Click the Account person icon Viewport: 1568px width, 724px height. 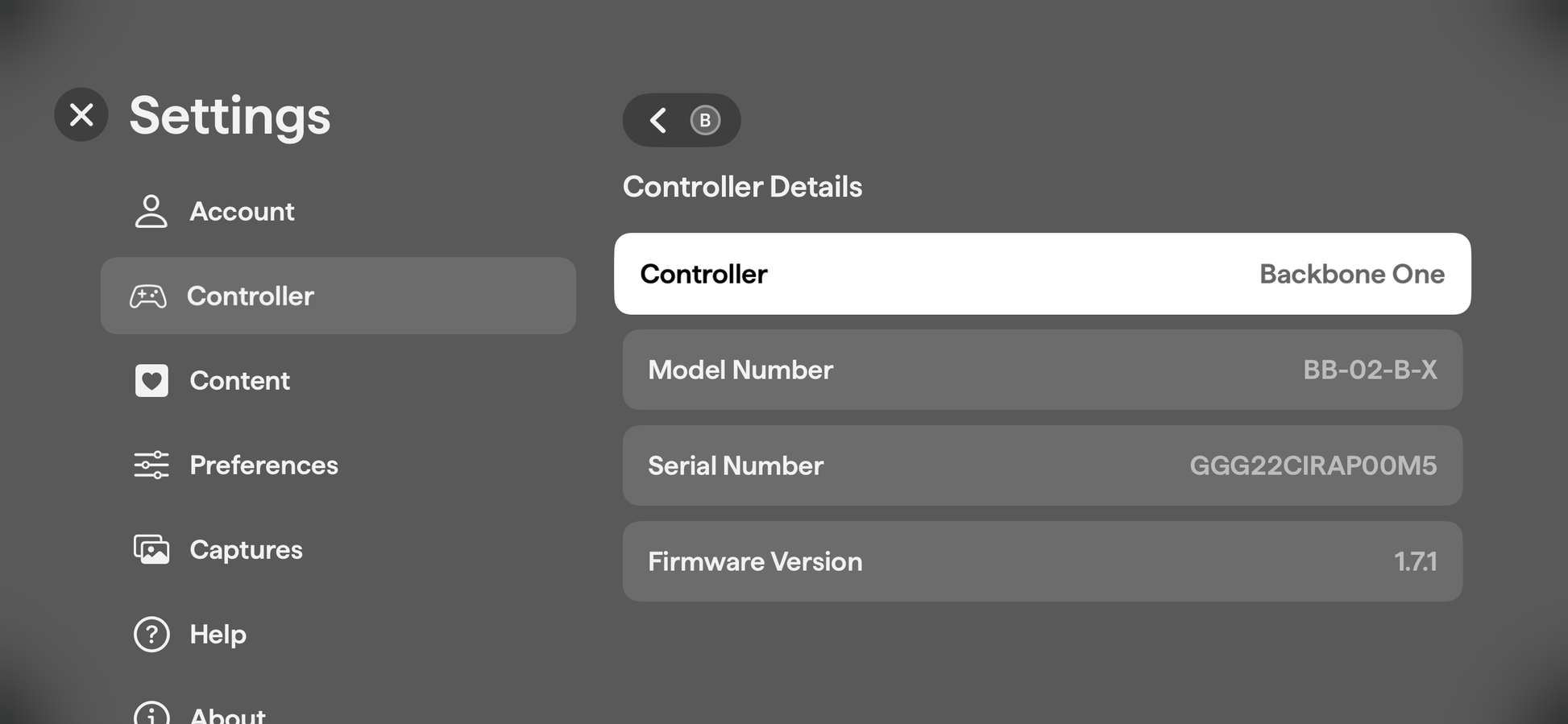(151, 211)
